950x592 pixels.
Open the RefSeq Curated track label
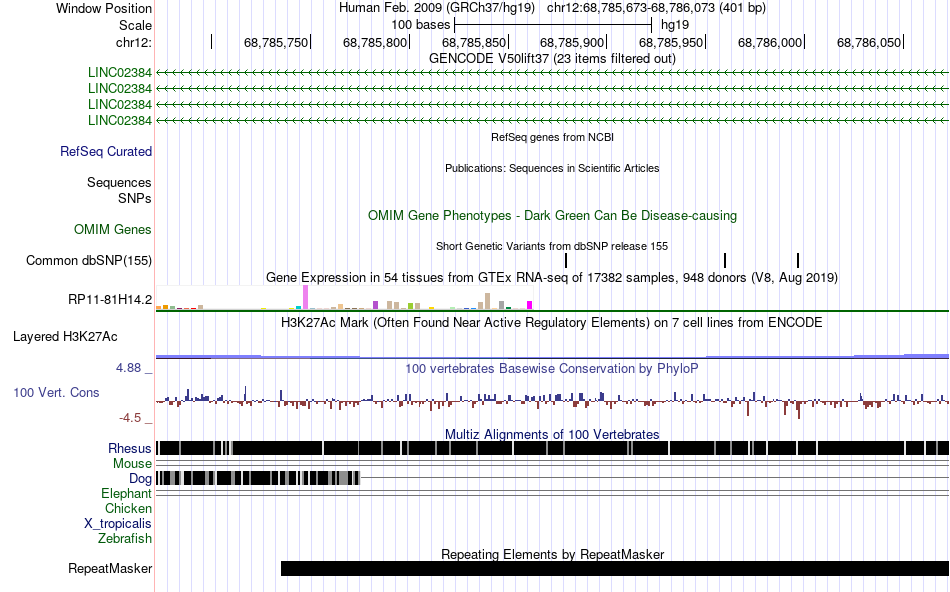105,151
